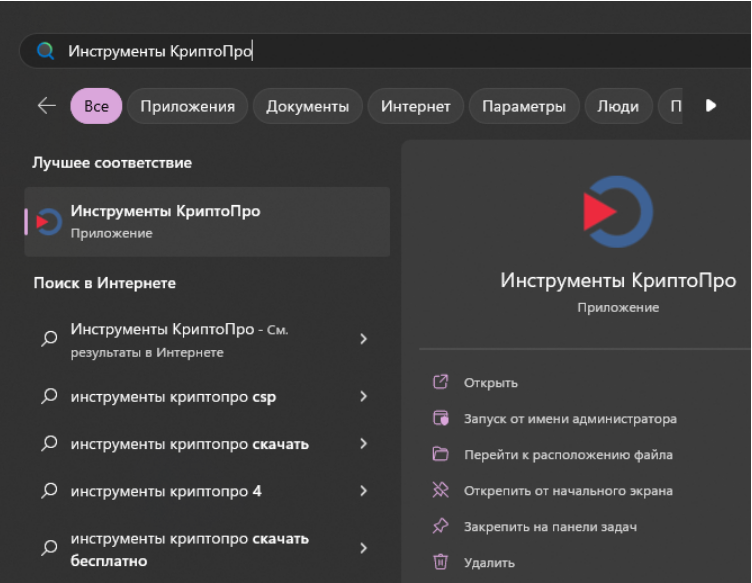Select suggestion инструменты криптопро 4
The height and width of the screenshot is (583, 752).
pyautogui.click(x=207, y=491)
